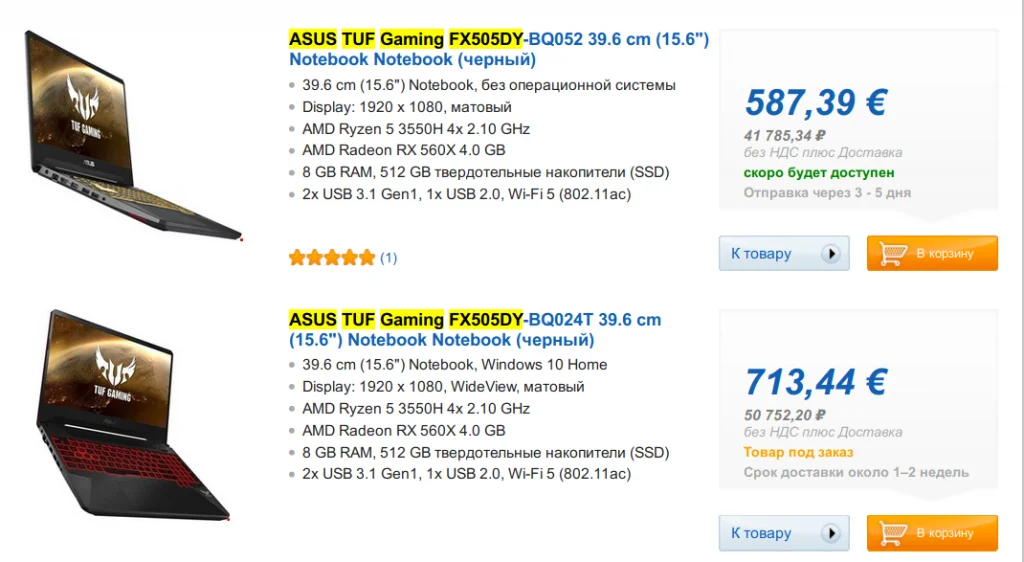Click the cart icon for the 587,39 € laptop

892,254
